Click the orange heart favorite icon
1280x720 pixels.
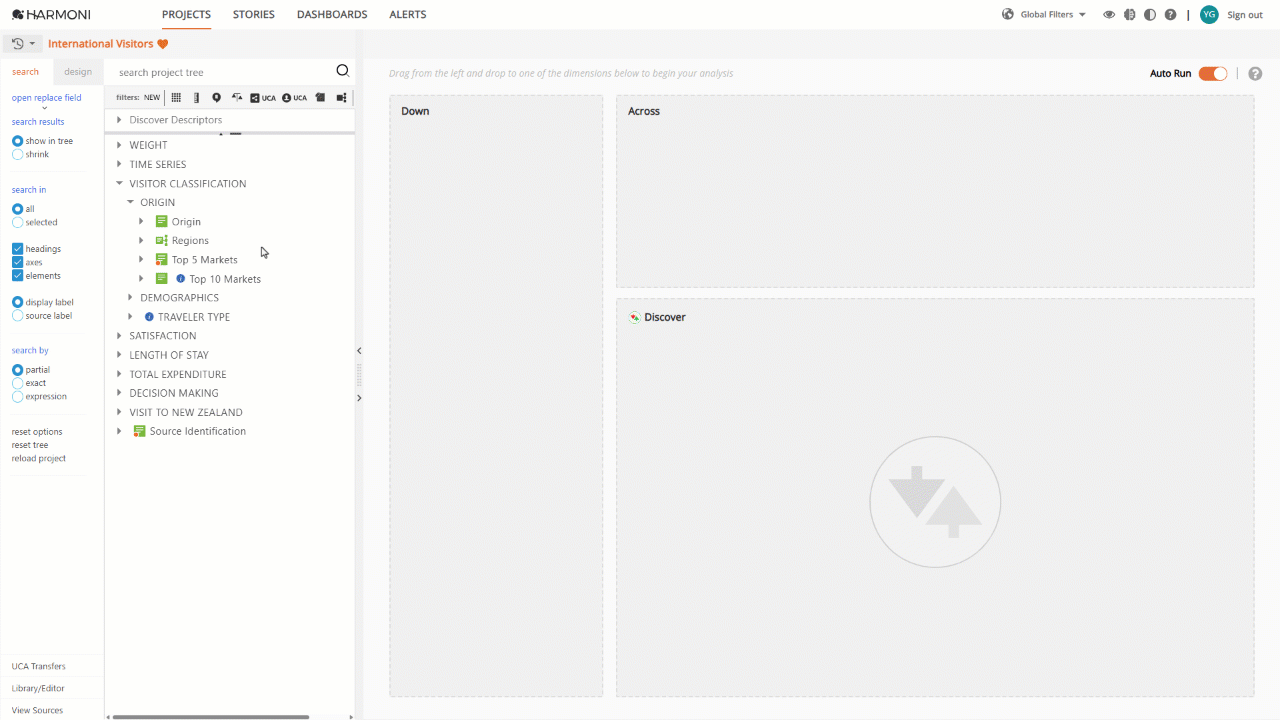pos(163,44)
